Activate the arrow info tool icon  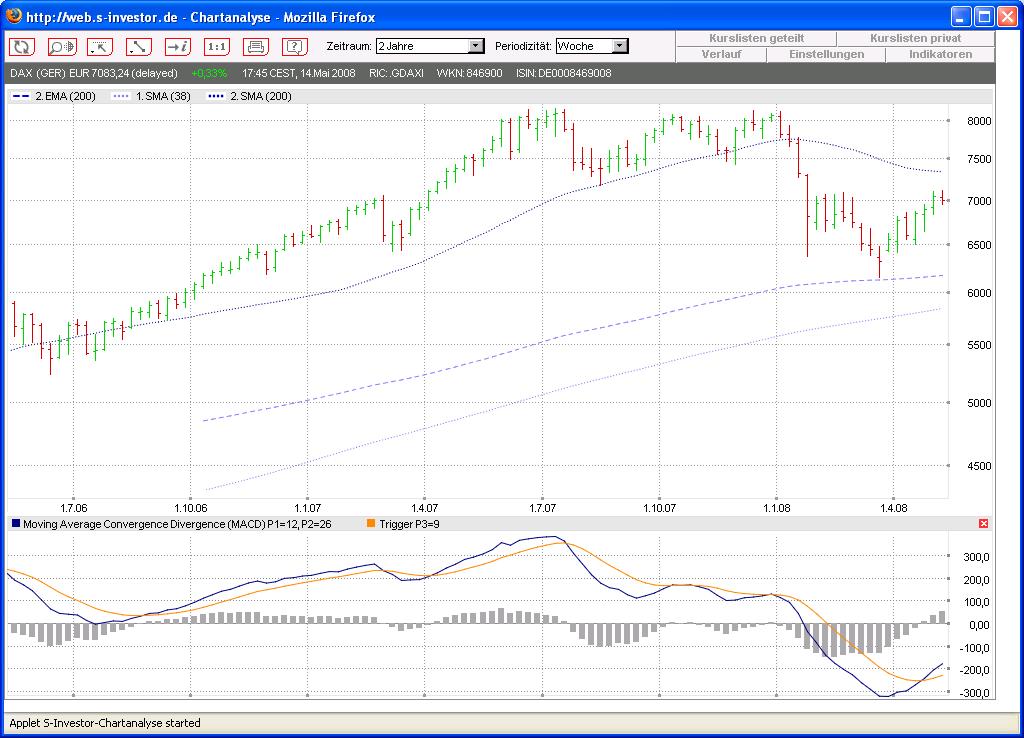click(178, 46)
